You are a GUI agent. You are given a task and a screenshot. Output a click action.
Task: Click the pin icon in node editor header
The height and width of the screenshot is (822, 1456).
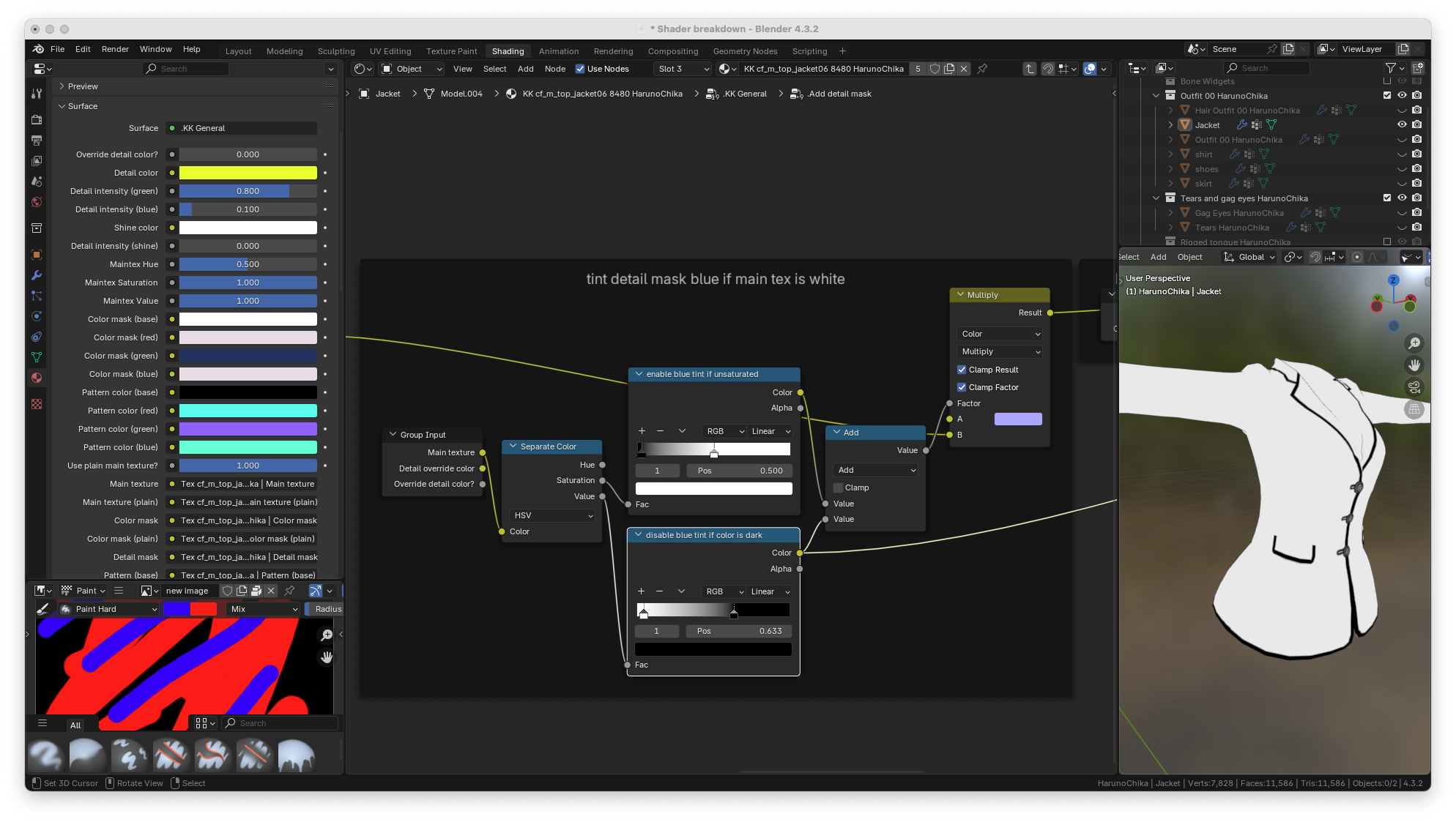point(982,69)
